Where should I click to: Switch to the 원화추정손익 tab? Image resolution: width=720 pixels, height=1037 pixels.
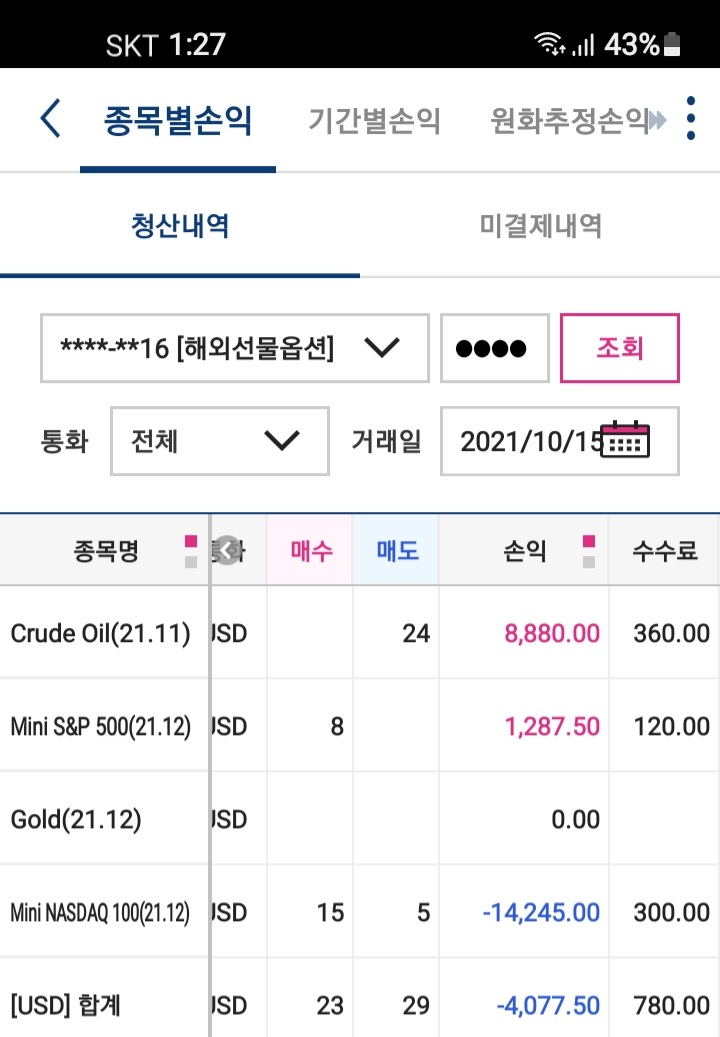pos(569,120)
